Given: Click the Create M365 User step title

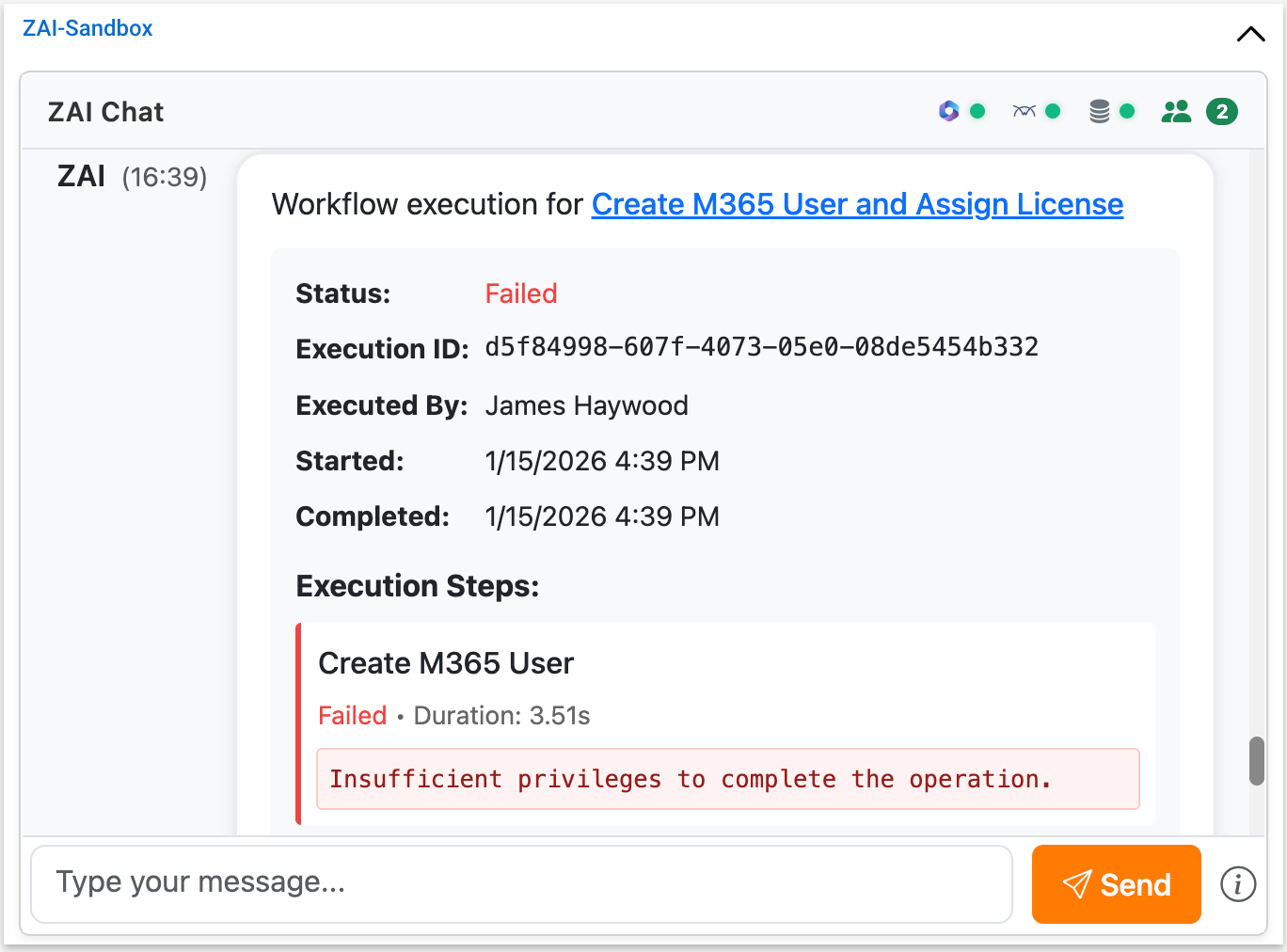Looking at the screenshot, I should click(x=446, y=663).
